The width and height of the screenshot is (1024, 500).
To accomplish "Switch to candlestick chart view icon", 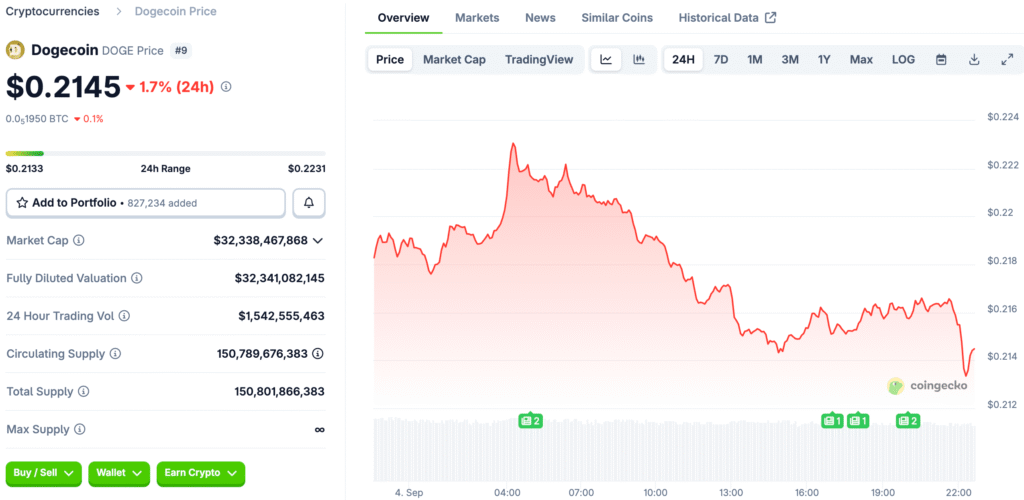I will (x=639, y=59).
